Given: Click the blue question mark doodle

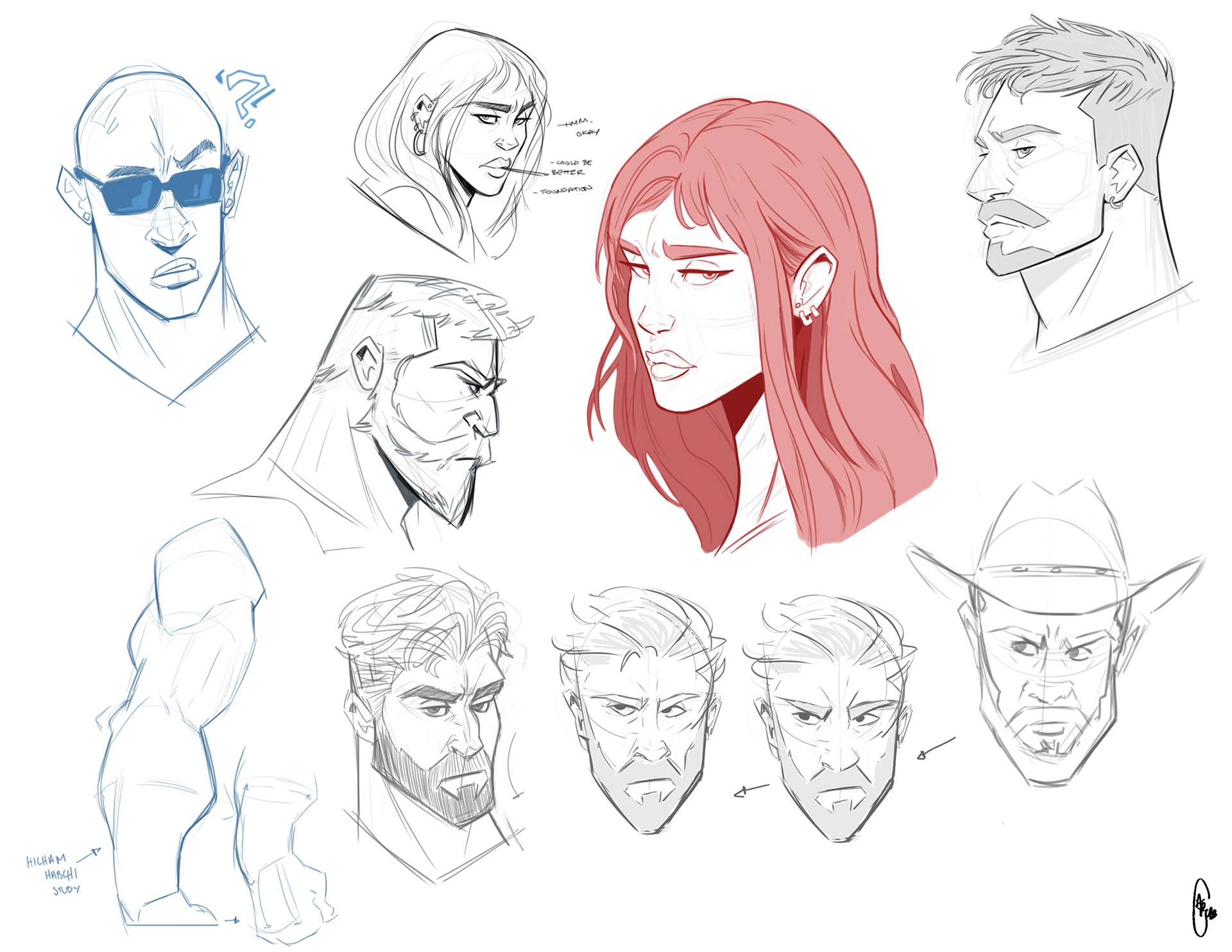Looking at the screenshot, I should pos(247,96).
